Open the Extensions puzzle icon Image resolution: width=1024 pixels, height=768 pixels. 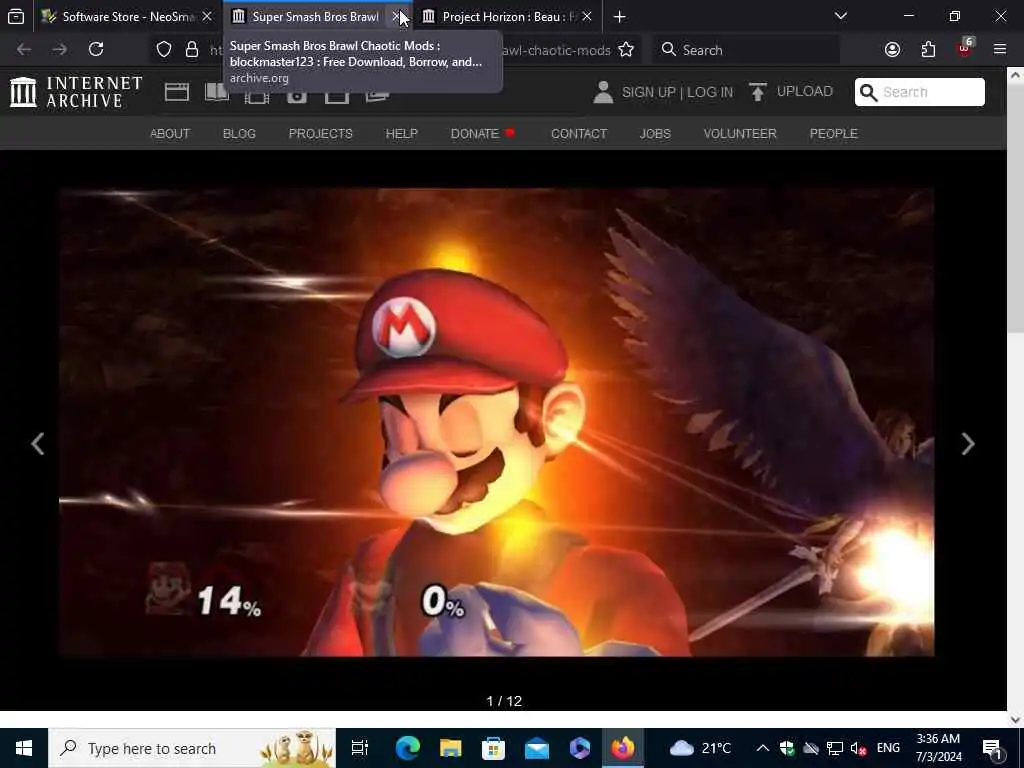(x=928, y=50)
